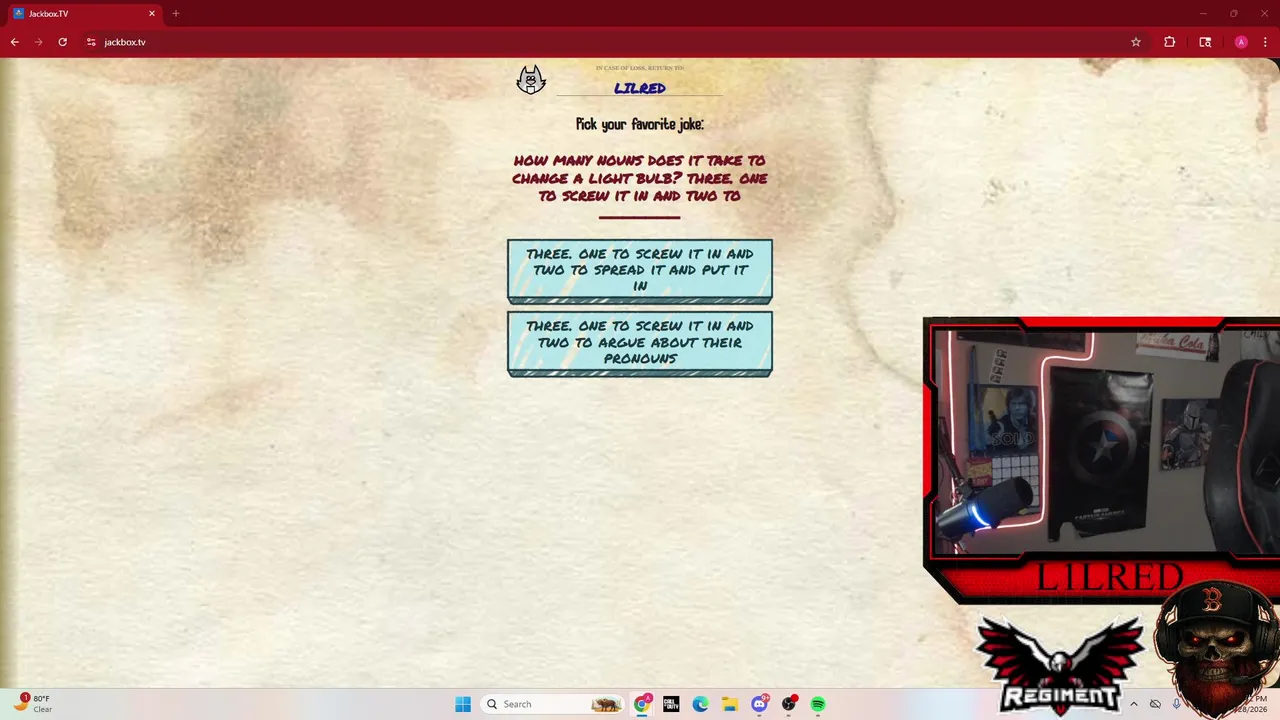1280x720 pixels.
Task: Open Call of Duty from the taskbar
Action: (x=671, y=704)
